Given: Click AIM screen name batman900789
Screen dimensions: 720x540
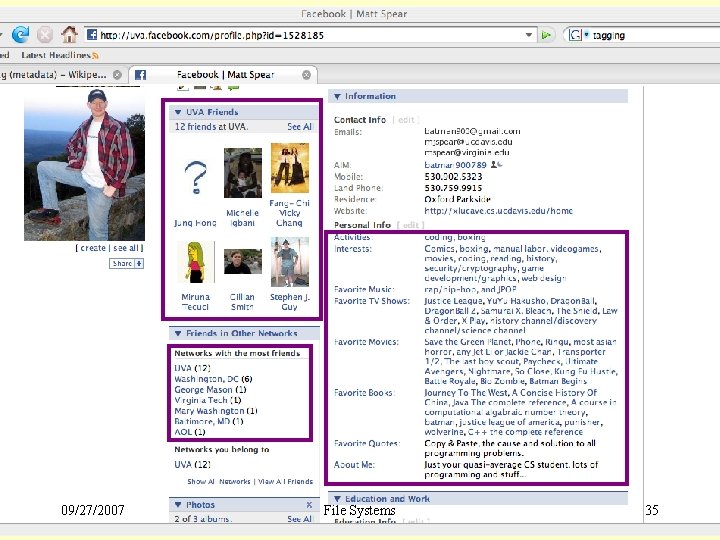Looking at the screenshot, I should click(455, 165).
